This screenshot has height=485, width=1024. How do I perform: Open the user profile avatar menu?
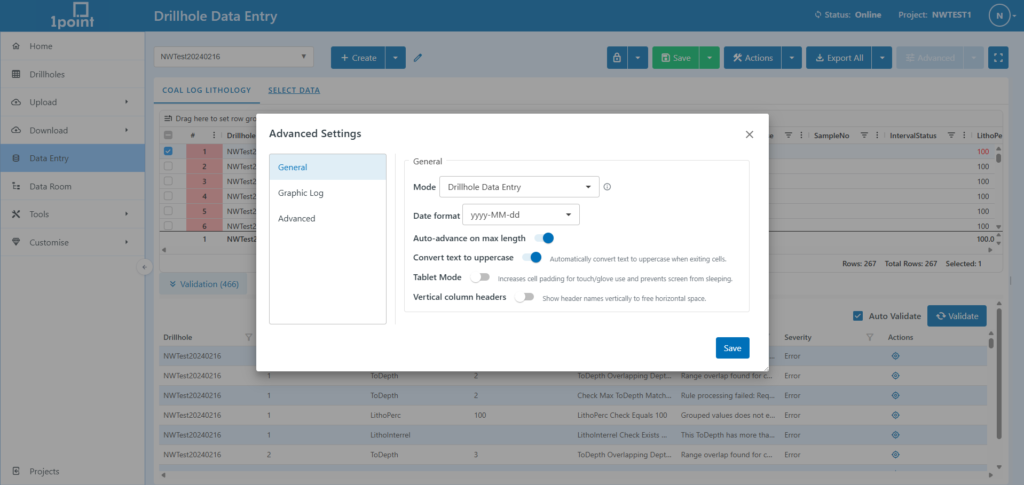coord(999,16)
